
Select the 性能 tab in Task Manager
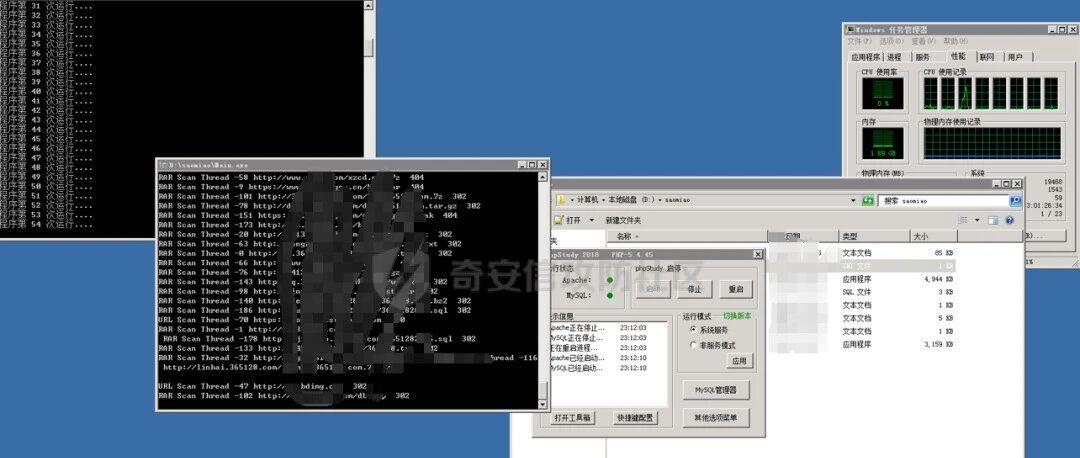(x=958, y=56)
